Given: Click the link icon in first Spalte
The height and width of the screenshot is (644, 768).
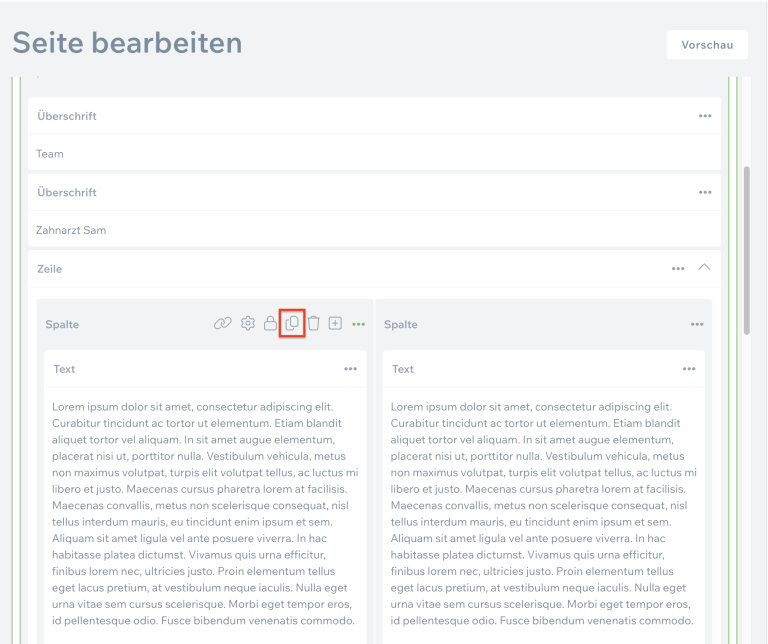Looking at the screenshot, I should (x=223, y=324).
